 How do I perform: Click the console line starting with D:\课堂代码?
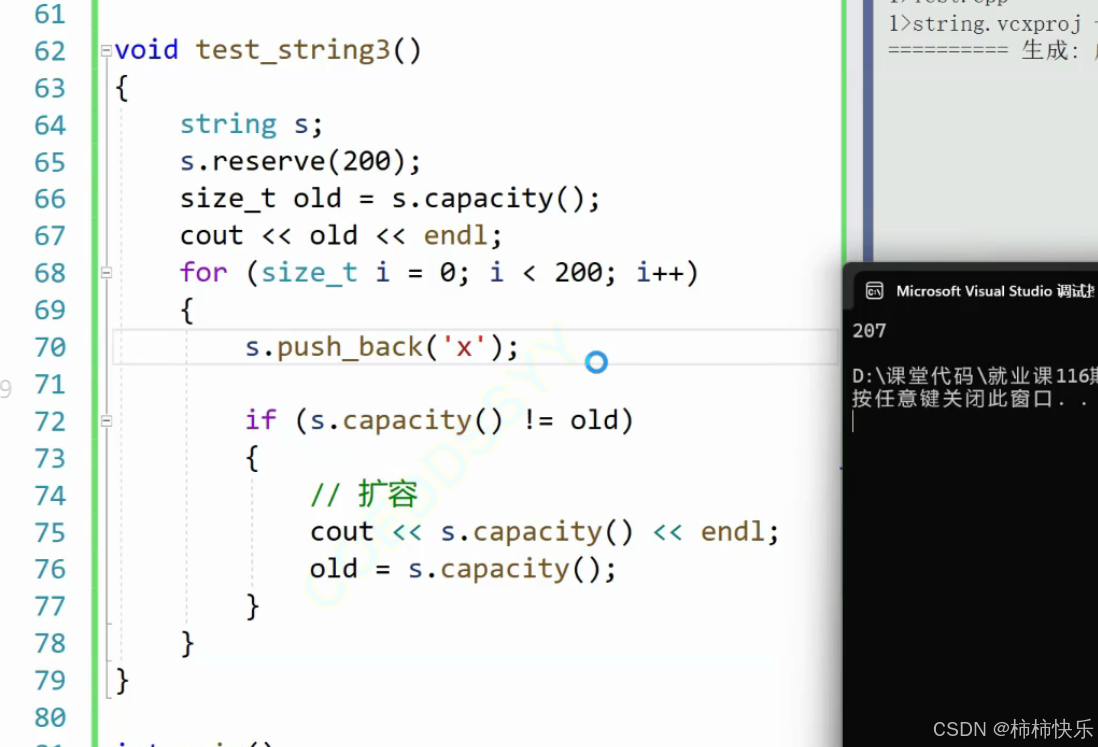(975, 376)
